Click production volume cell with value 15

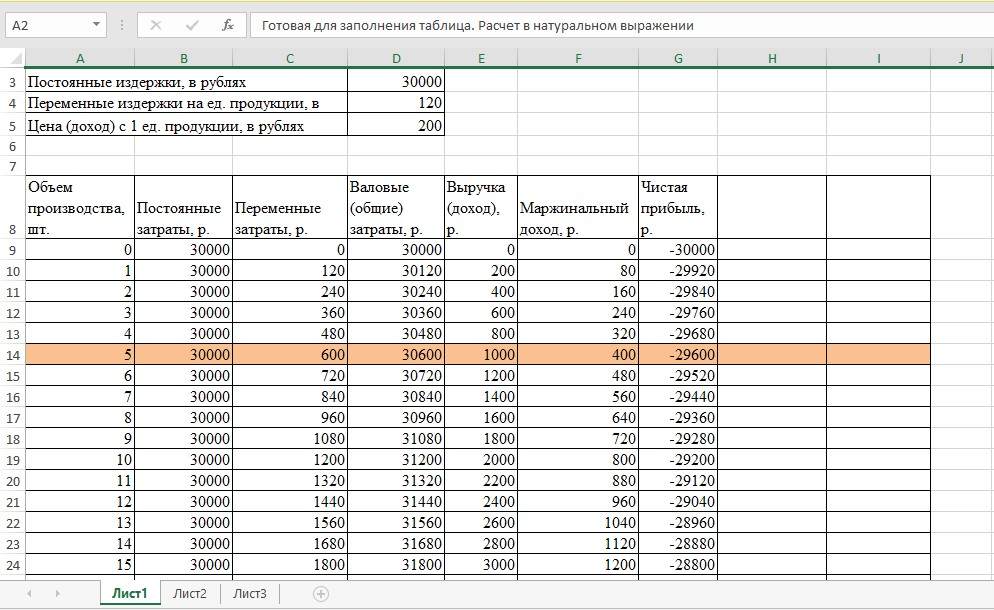[80, 564]
